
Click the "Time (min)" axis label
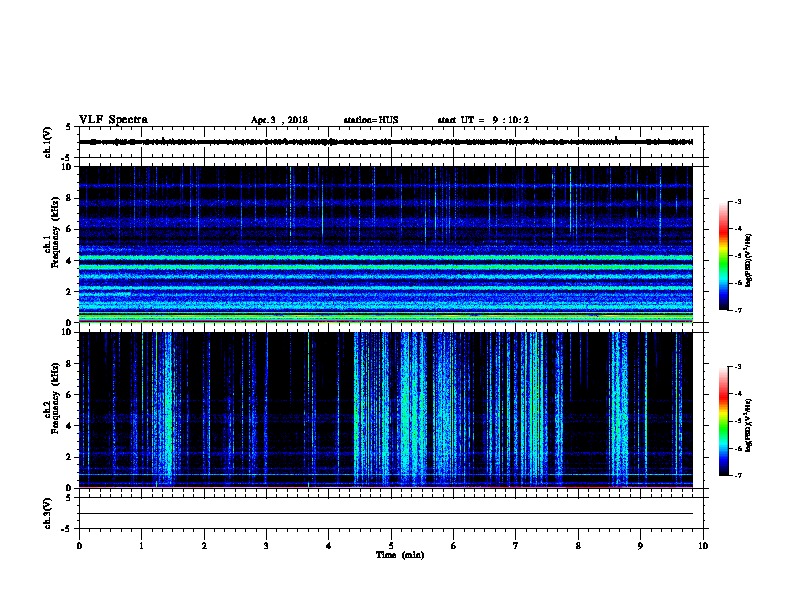(400, 555)
